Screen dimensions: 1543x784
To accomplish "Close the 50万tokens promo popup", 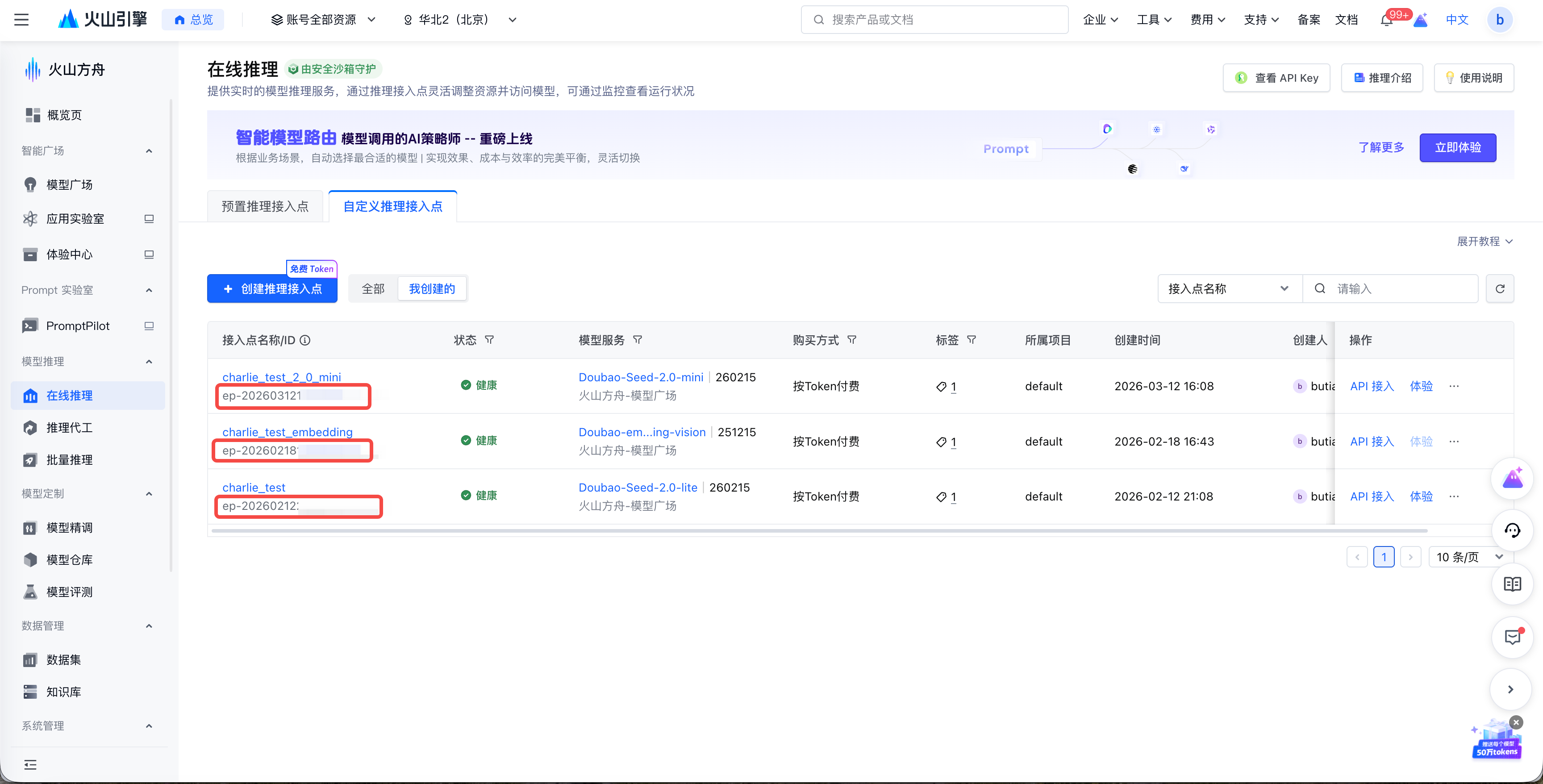I will (x=1516, y=722).
